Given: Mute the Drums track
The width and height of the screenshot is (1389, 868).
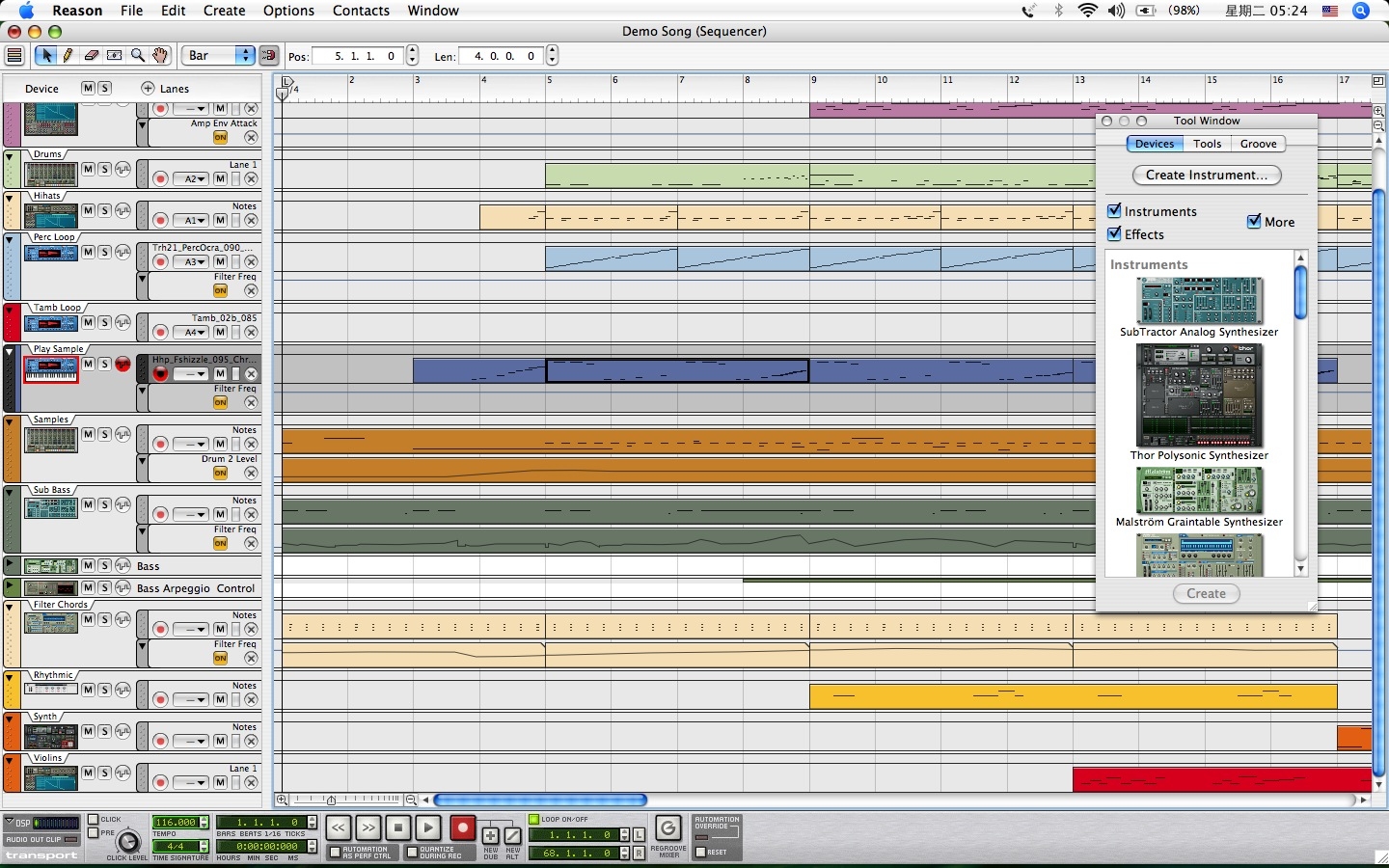Looking at the screenshot, I should point(88,169).
